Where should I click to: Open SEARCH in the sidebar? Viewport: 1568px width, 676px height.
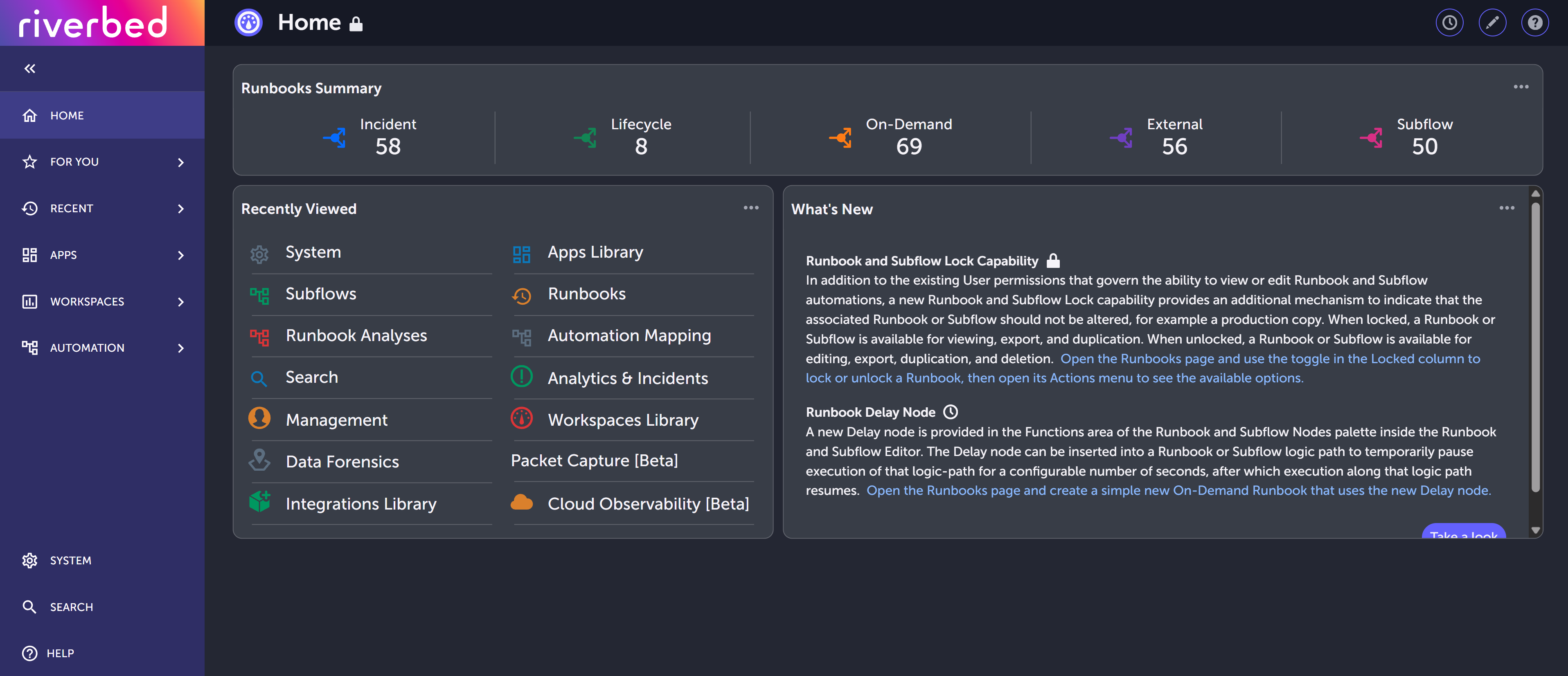[102, 606]
